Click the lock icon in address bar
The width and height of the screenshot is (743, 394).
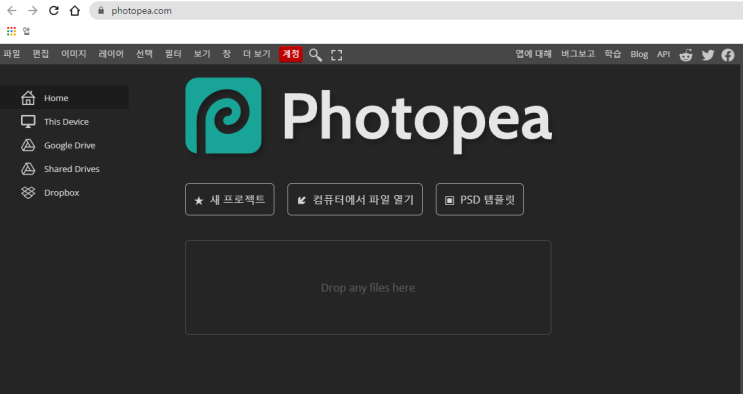pyautogui.click(x=101, y=10)
